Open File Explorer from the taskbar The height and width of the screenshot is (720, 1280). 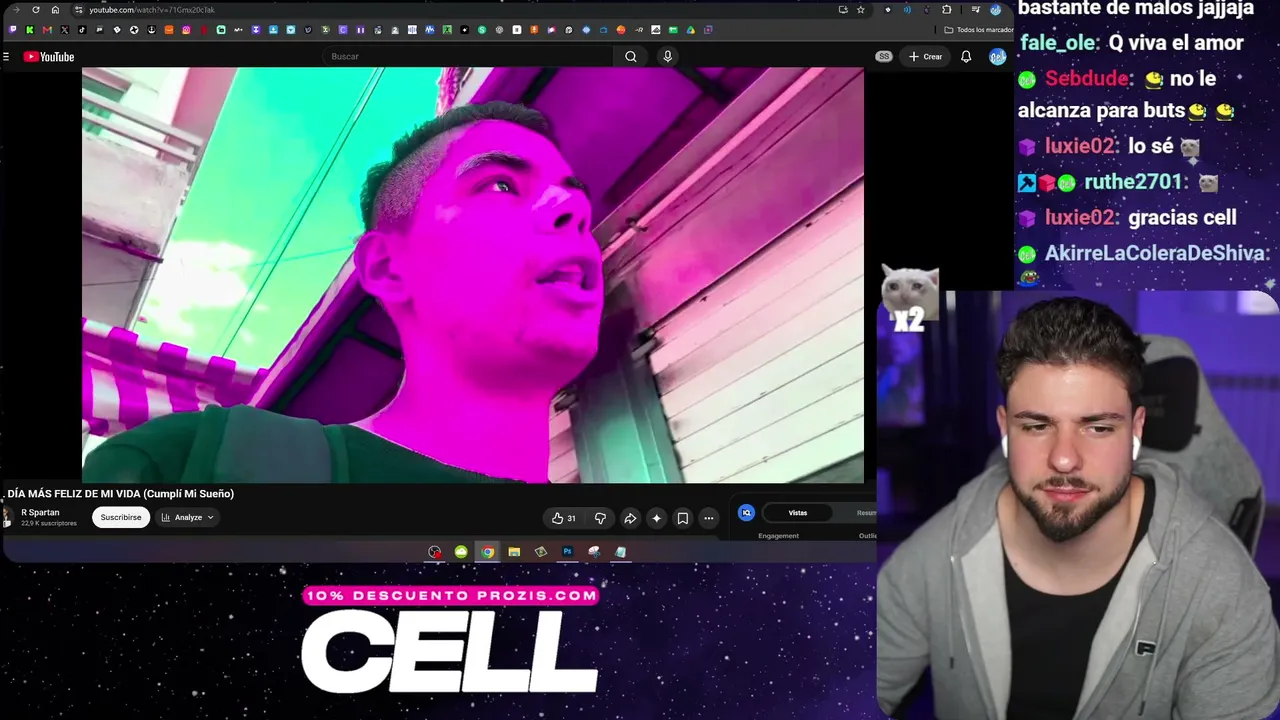tap(514, 552)
